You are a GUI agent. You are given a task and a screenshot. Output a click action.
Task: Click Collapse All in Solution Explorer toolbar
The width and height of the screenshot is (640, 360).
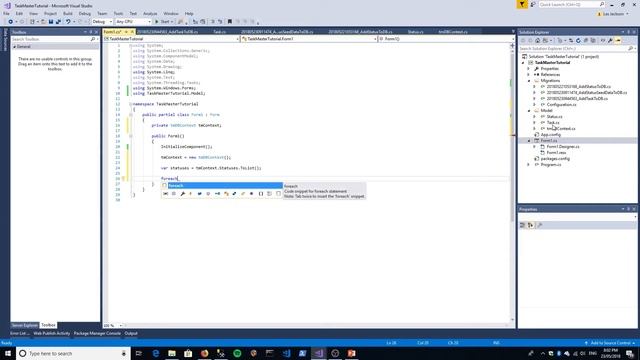[586, 40]
